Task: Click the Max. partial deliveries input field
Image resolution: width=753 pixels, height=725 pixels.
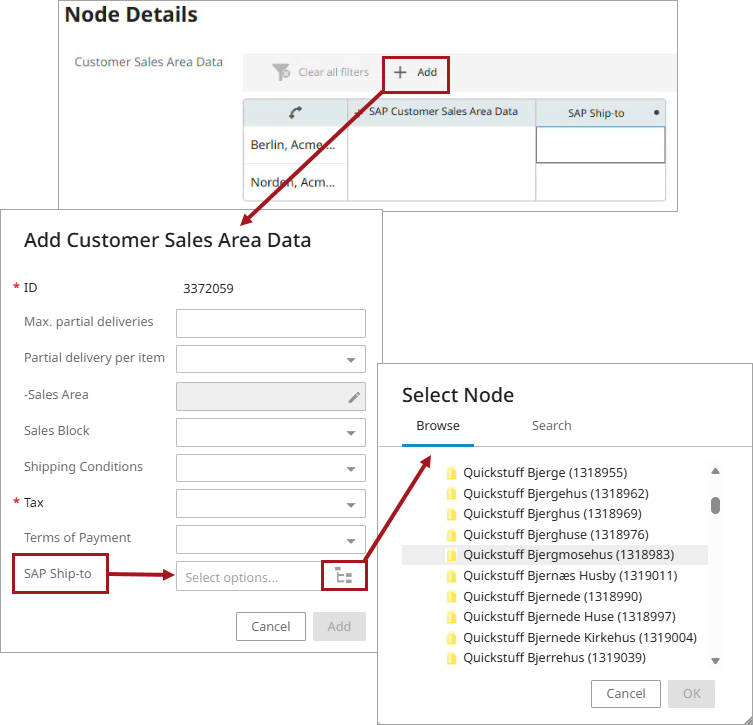Action: tap(271, 323)
